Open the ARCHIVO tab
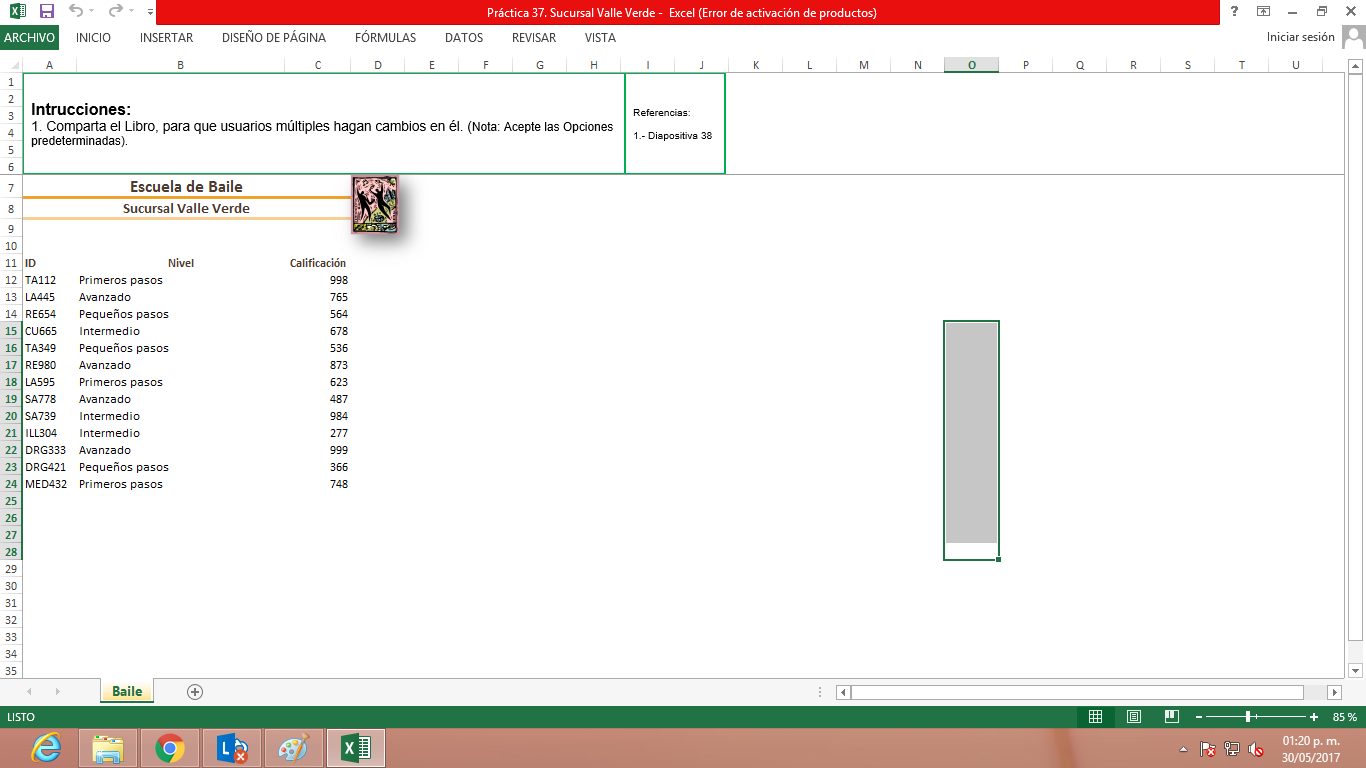 tap(29, 38)
